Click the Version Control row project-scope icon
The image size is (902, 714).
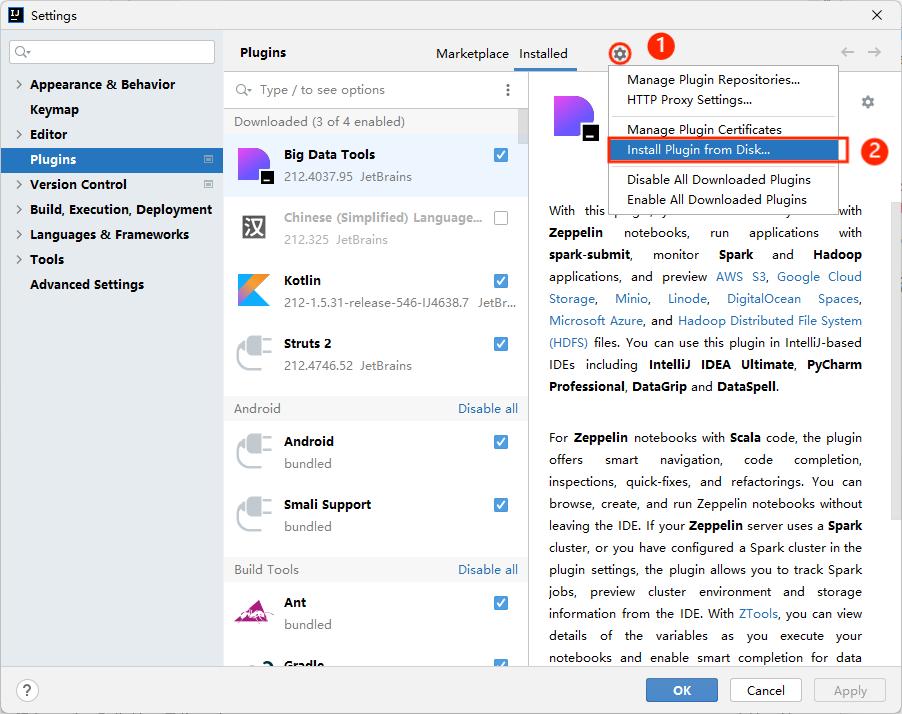208,184
